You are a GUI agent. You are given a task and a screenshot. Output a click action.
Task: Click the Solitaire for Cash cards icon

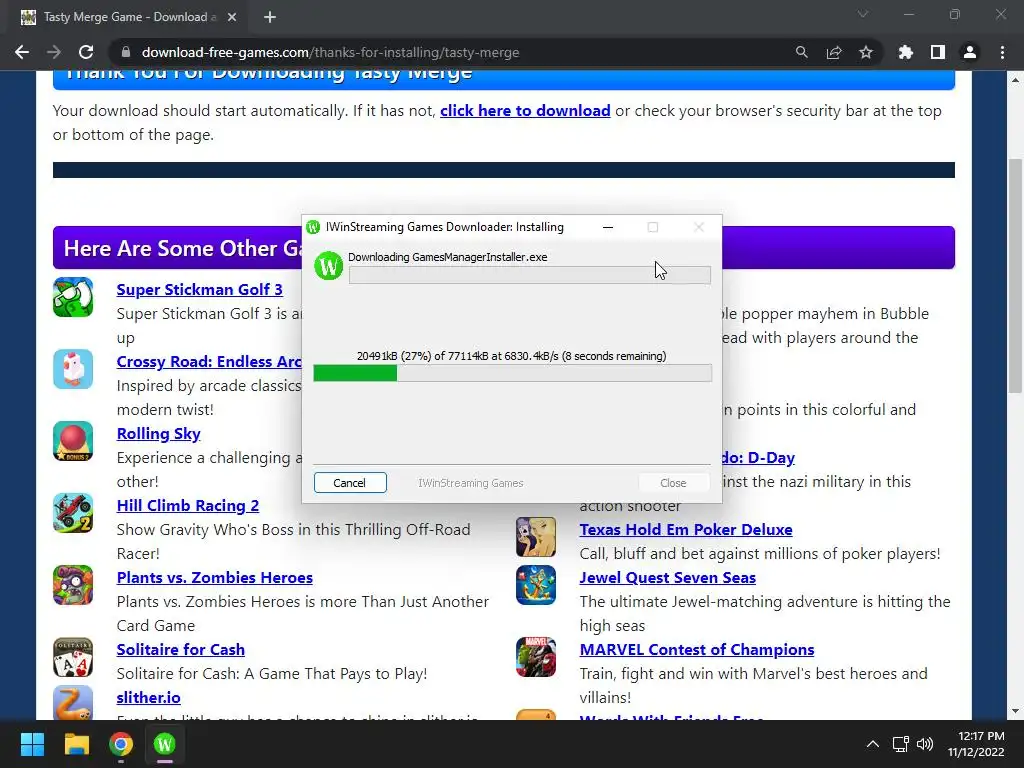coord(73,657)
